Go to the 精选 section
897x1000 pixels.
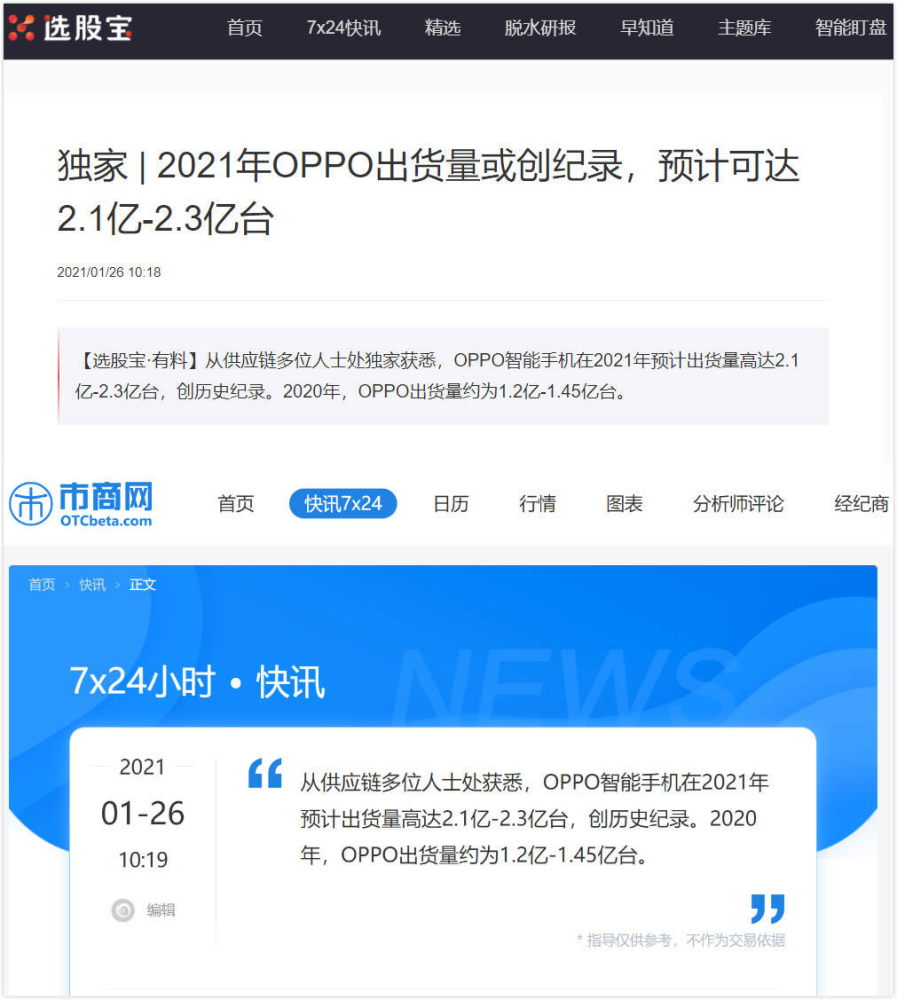(443, 28)
